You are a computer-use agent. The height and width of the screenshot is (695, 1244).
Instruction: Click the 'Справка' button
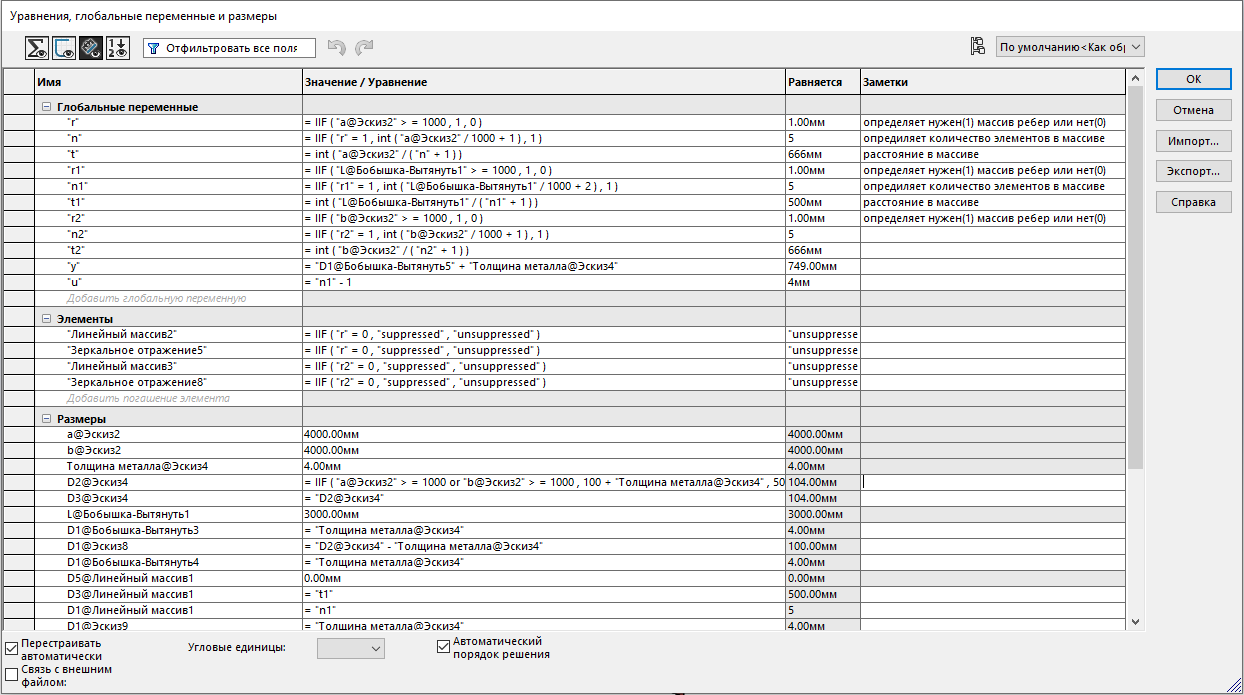[x=1193, y=202]
